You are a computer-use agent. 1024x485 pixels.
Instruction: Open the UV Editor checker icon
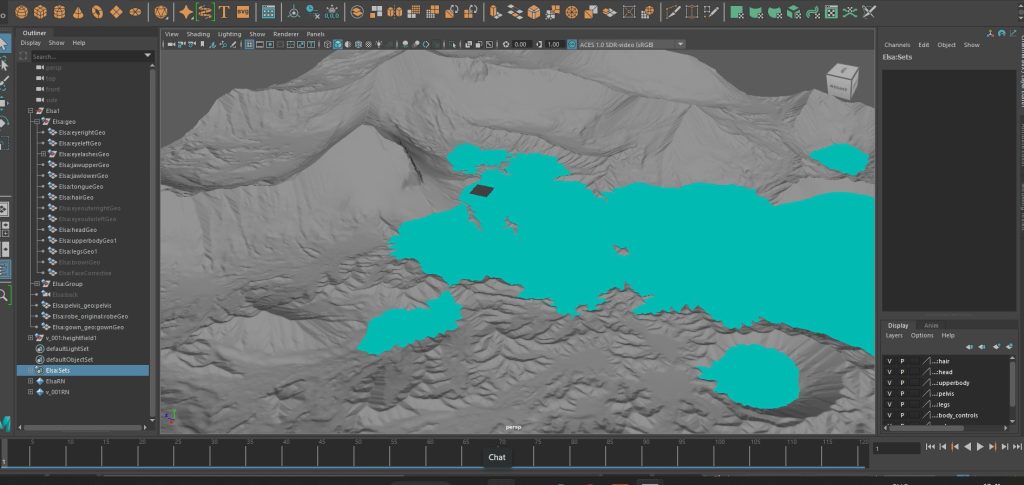(x=831, y=12)
